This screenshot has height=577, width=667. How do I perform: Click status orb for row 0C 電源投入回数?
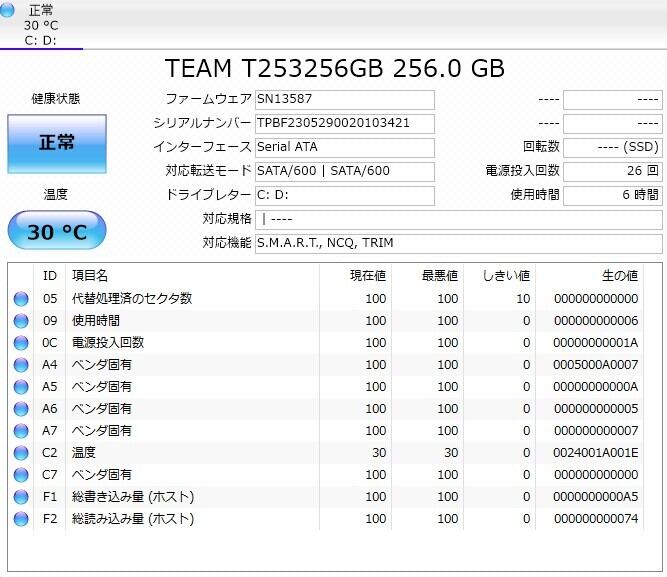[21, 343]
